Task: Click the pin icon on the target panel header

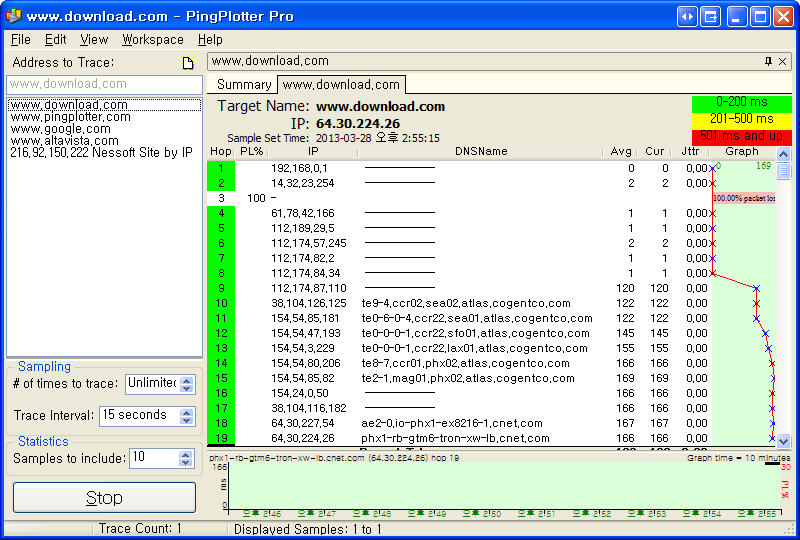Action: 768,61
